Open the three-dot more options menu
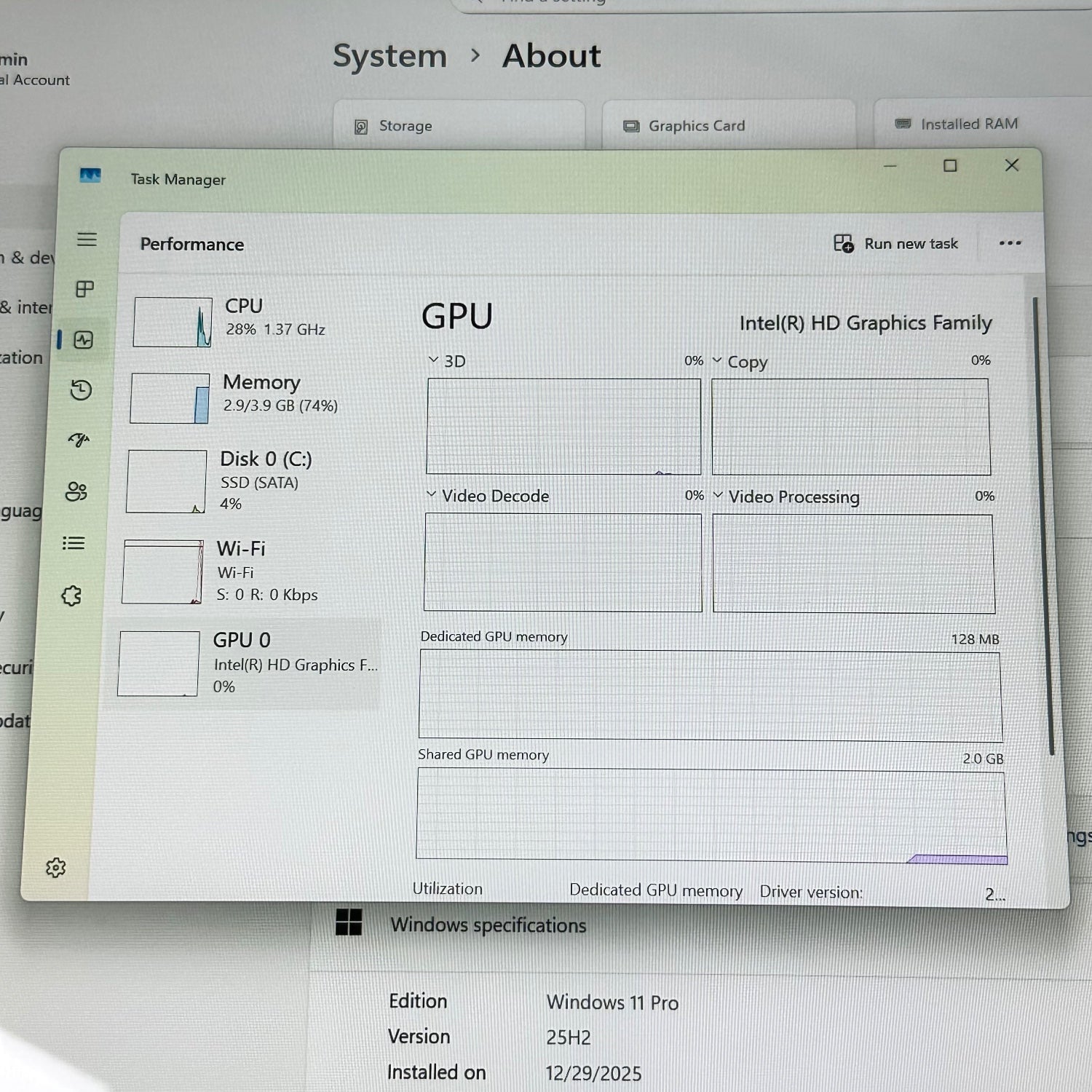This screenshot has width=1092, height=1092. pyautogui.click(x=1010, y=243)
